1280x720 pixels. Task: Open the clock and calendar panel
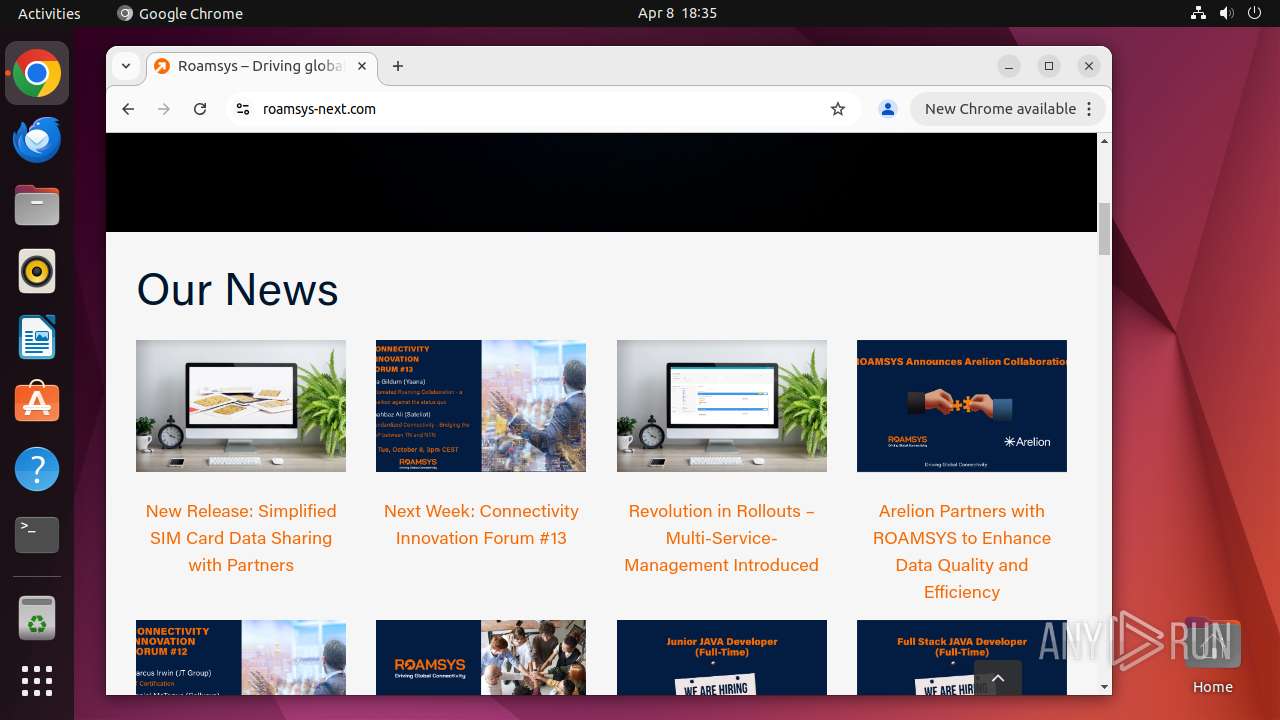coord(677,13)
